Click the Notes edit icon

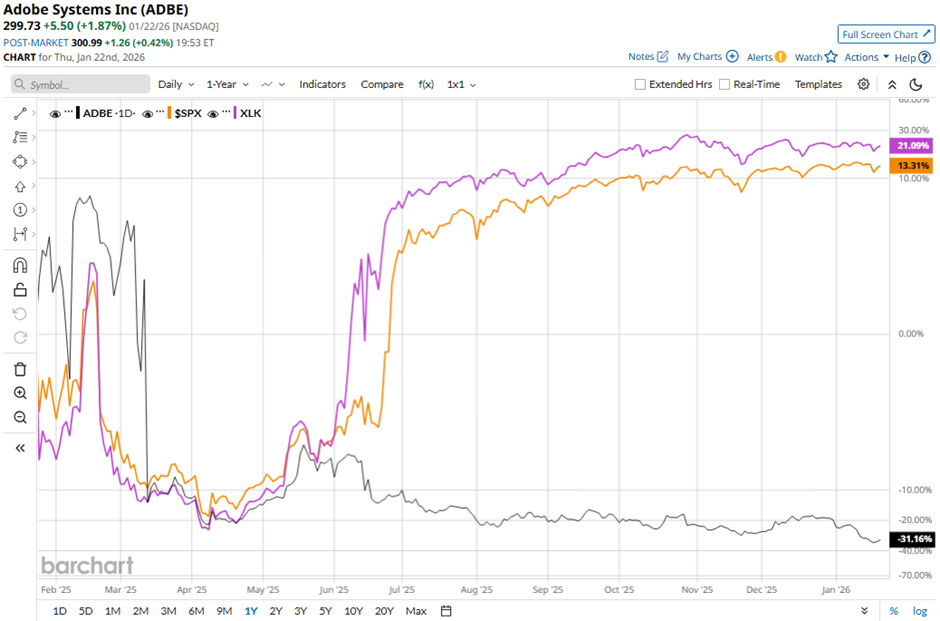(x=662, y=56)
